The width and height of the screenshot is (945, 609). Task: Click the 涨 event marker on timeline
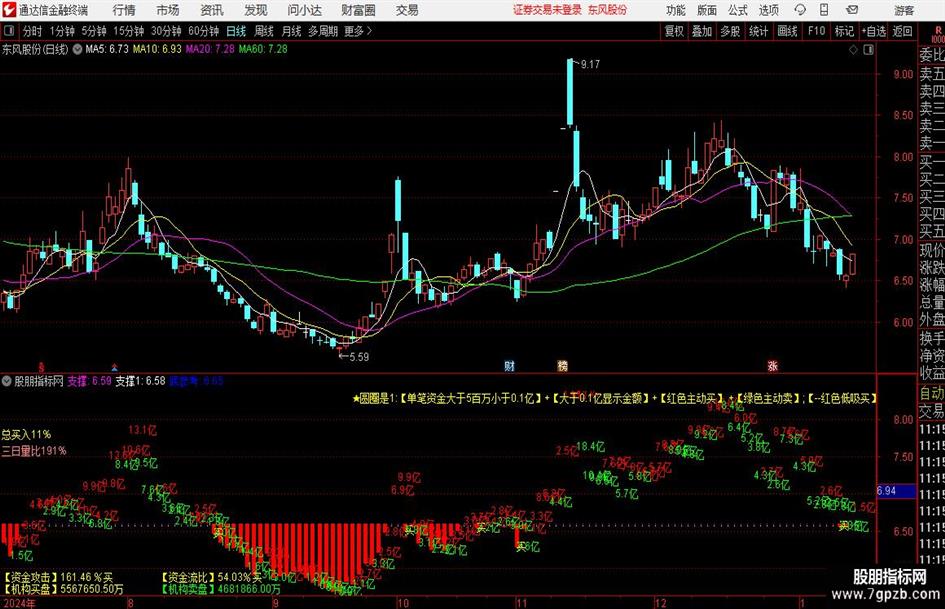click(773, 365)
